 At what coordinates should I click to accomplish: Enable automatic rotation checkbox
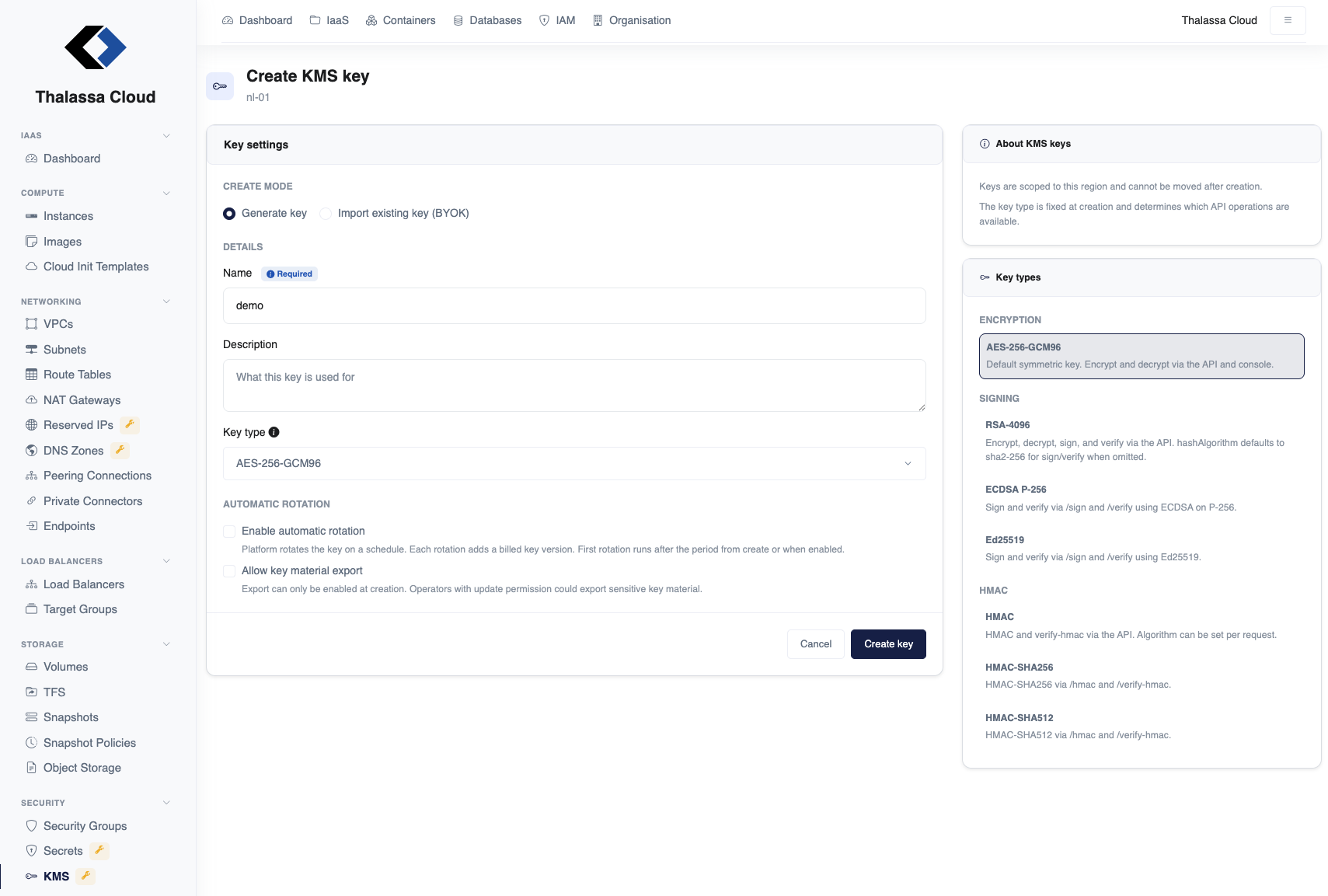[x=229, y=532]
